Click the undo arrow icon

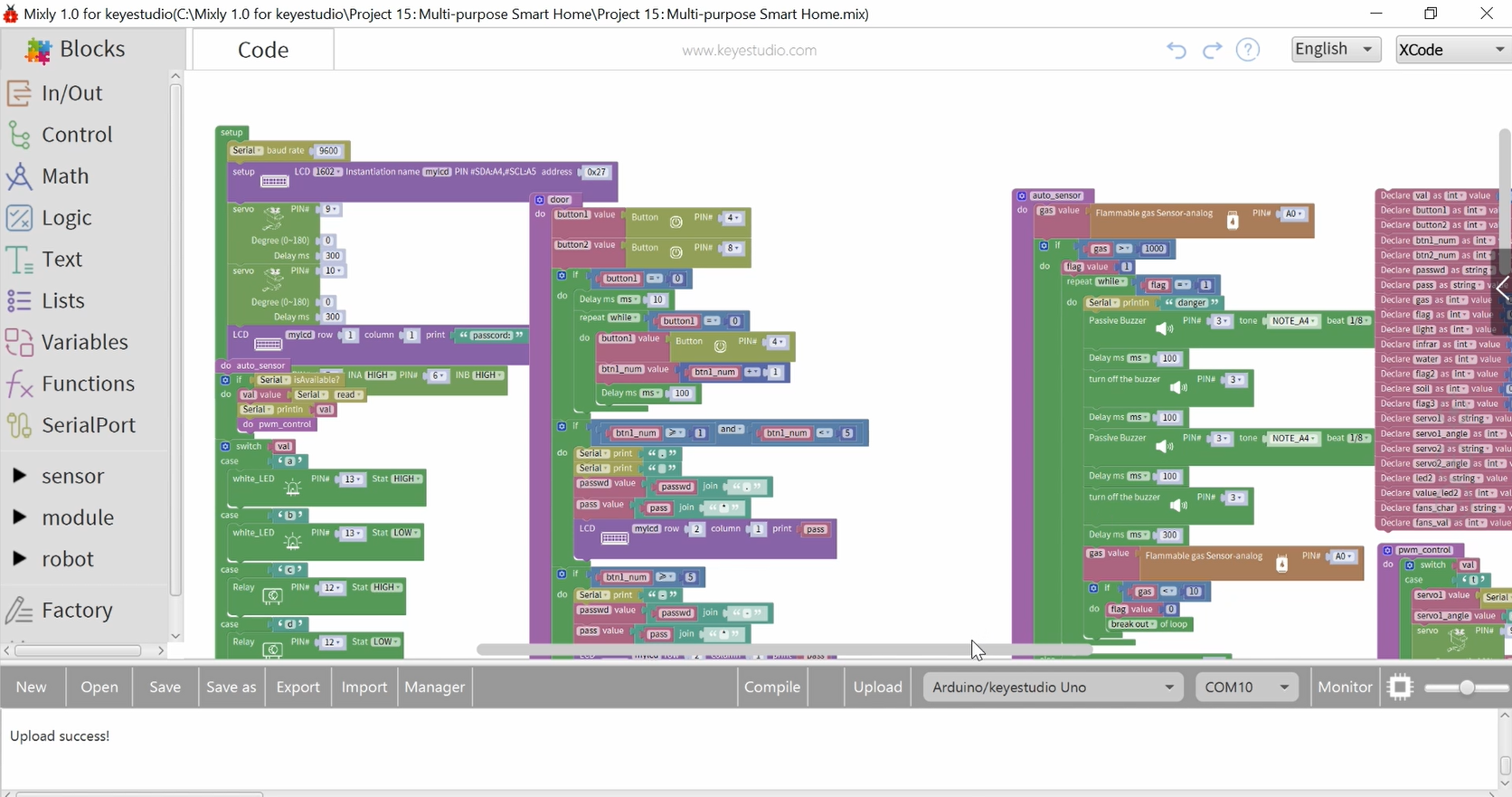pos(1176,50)
